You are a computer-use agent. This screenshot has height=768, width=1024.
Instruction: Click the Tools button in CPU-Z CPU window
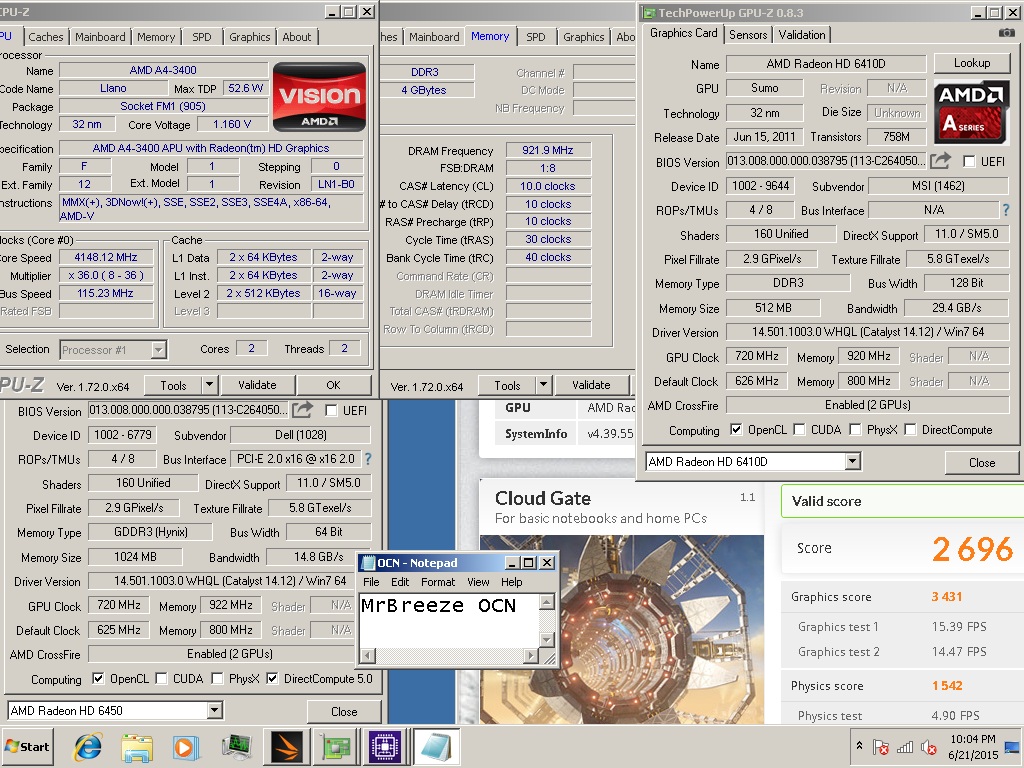(x=173, y=385)
